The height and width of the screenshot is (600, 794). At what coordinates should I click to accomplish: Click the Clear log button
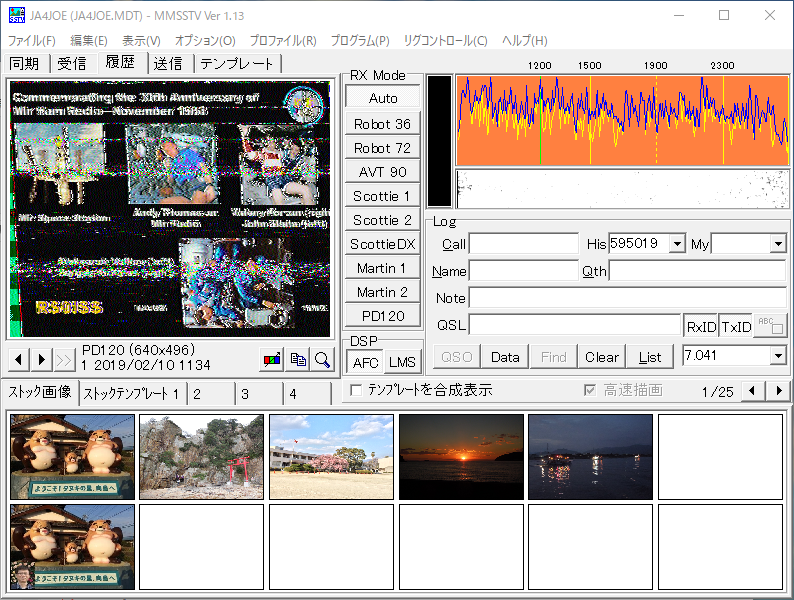(x=602, y=357)
